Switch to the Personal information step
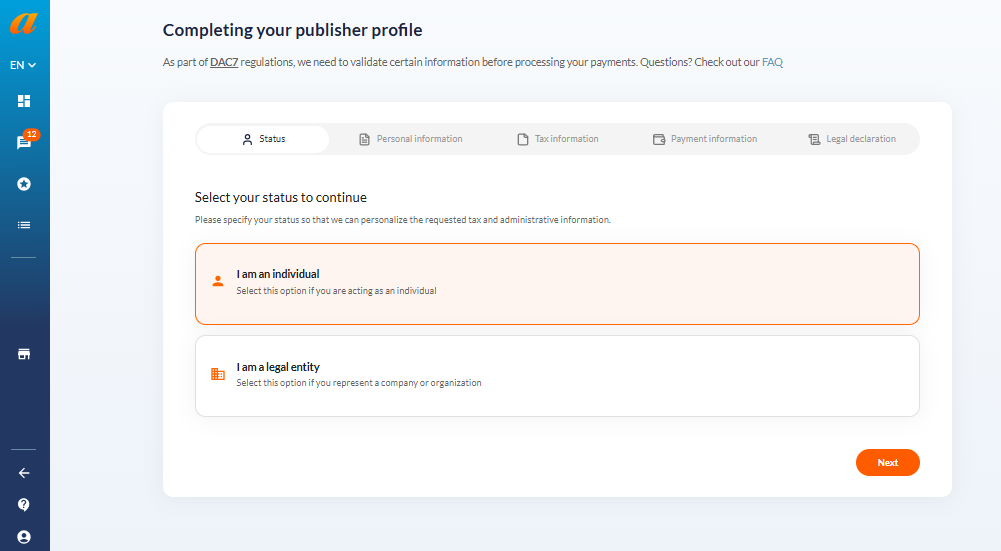This screenshot has width=1001, height=551. (x=410, y=139)
